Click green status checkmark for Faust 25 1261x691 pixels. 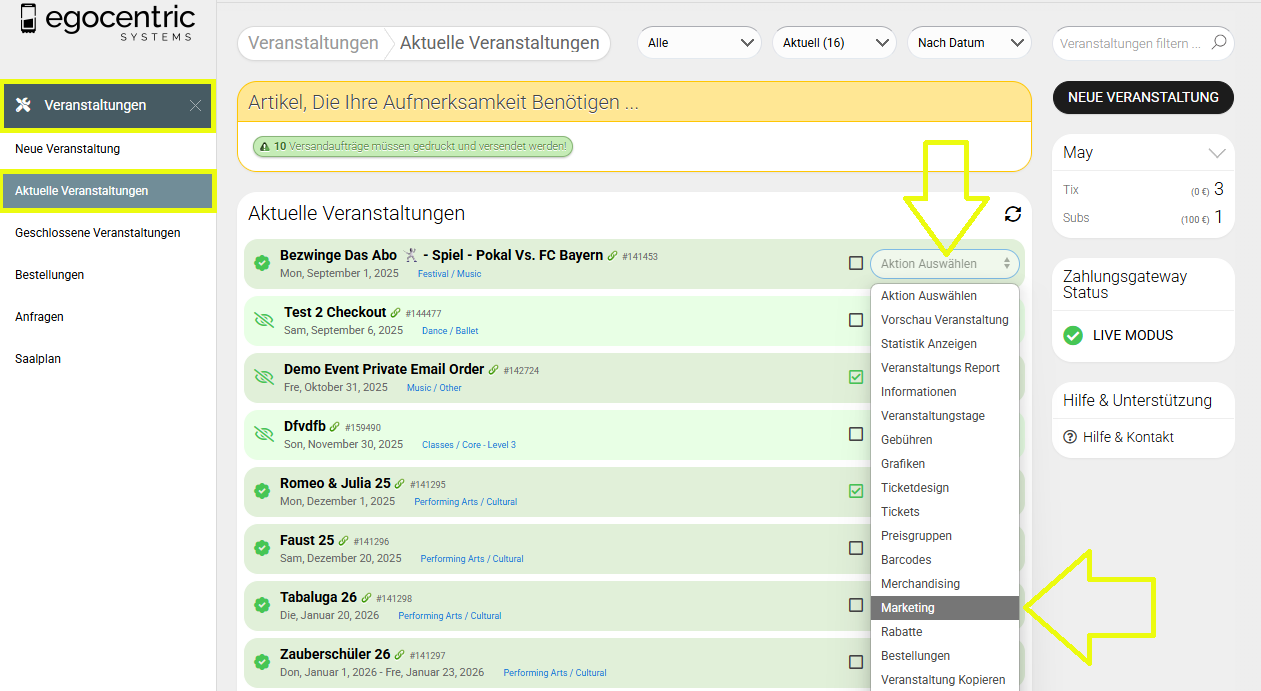click(x=262, y=548)
